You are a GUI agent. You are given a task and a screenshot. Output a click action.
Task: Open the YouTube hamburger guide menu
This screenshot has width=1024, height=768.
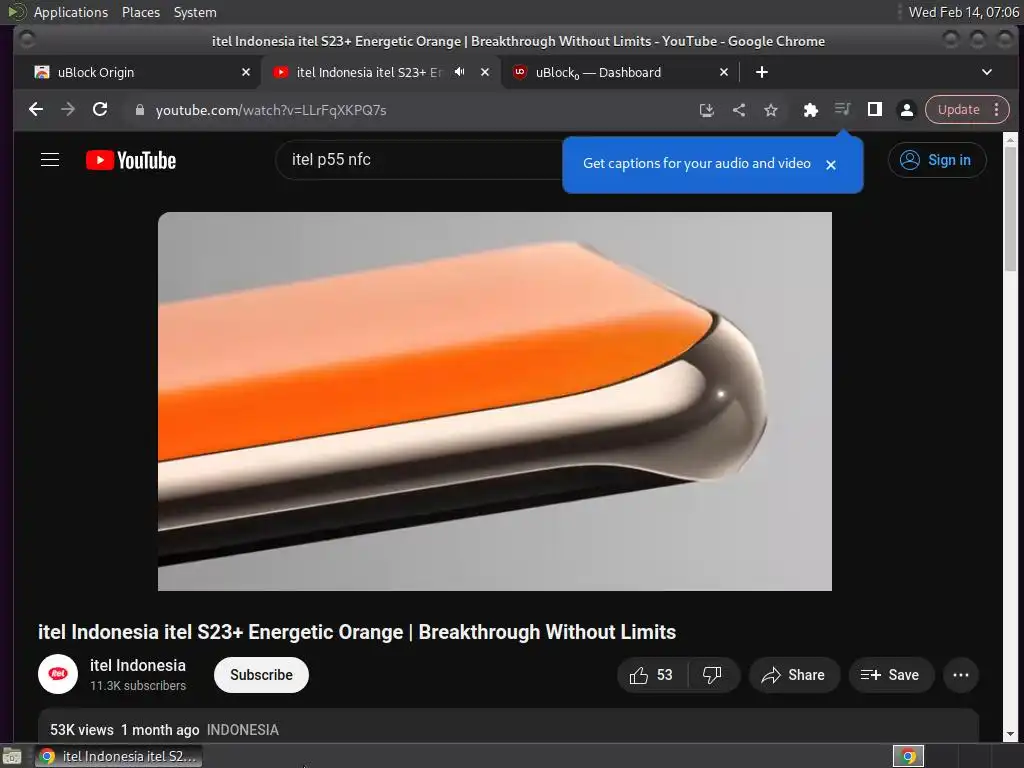(x=50, y=160)
